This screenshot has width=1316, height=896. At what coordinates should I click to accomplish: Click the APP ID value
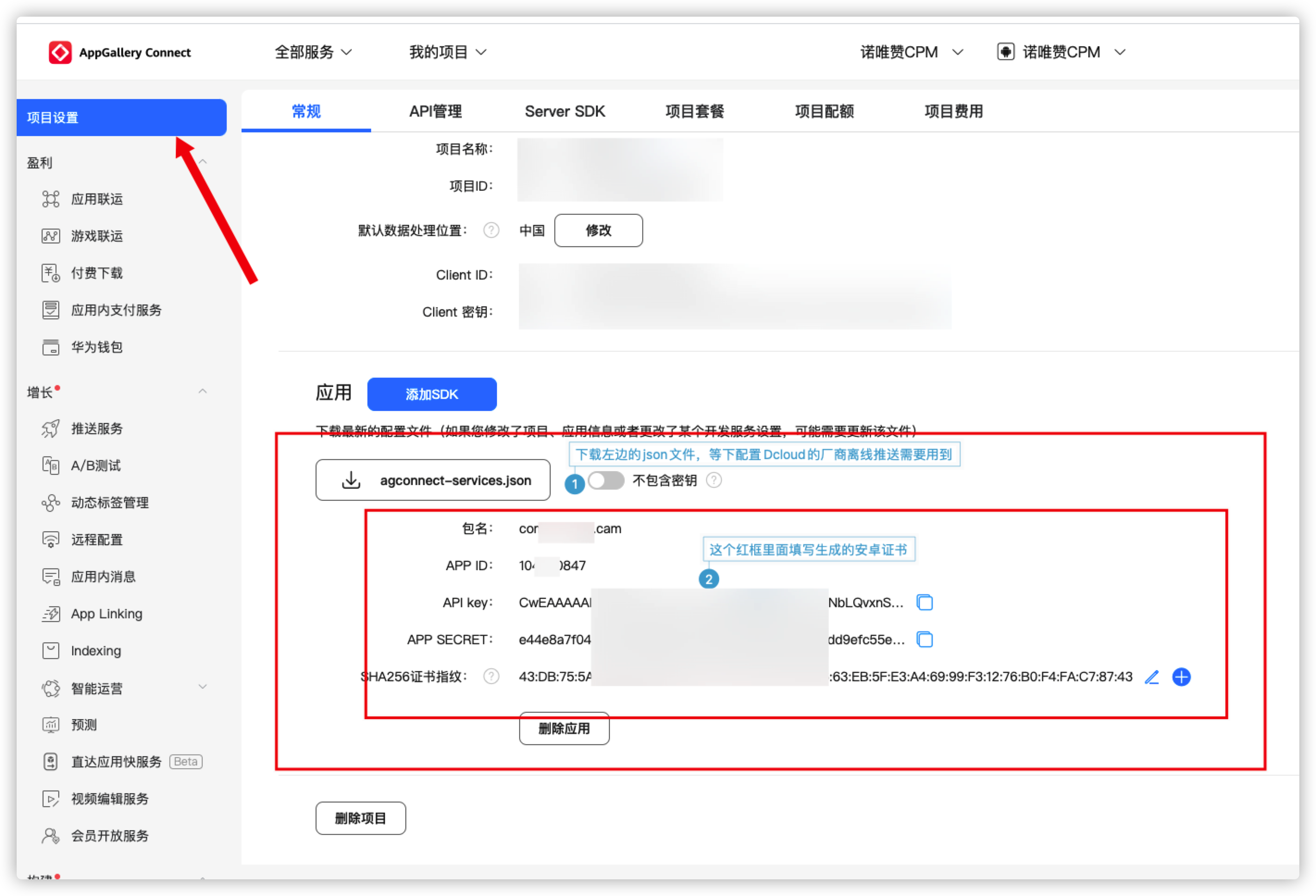(x=552, y=565)
